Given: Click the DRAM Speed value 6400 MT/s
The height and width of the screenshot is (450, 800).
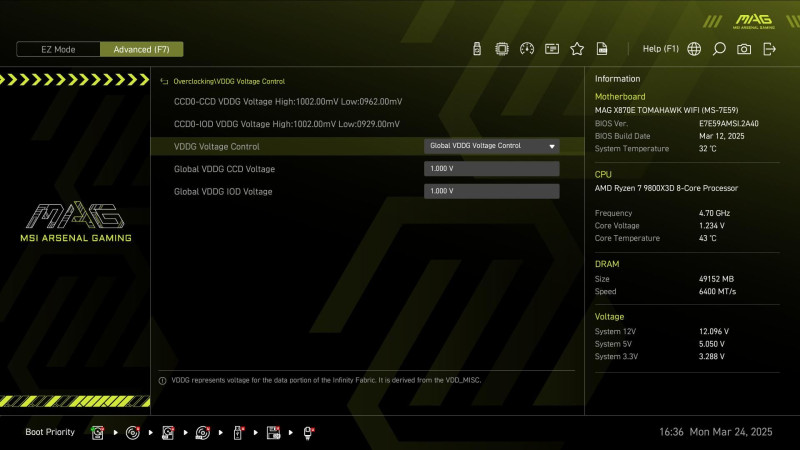Looking at the screenshot, I should (717, 292).
